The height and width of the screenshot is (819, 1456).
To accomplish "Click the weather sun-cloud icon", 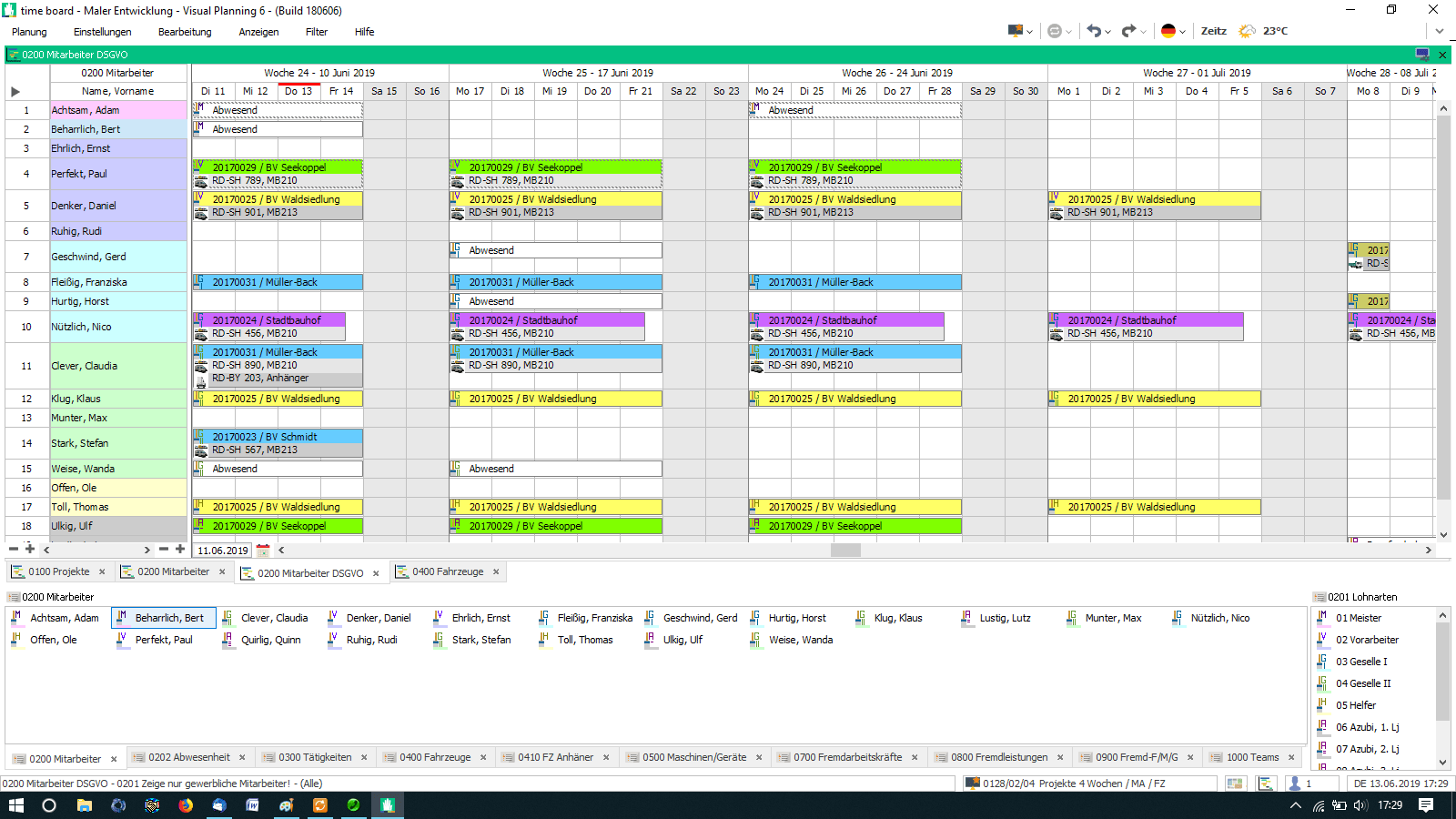I will pyautogui.click(x=1247, y=31).
